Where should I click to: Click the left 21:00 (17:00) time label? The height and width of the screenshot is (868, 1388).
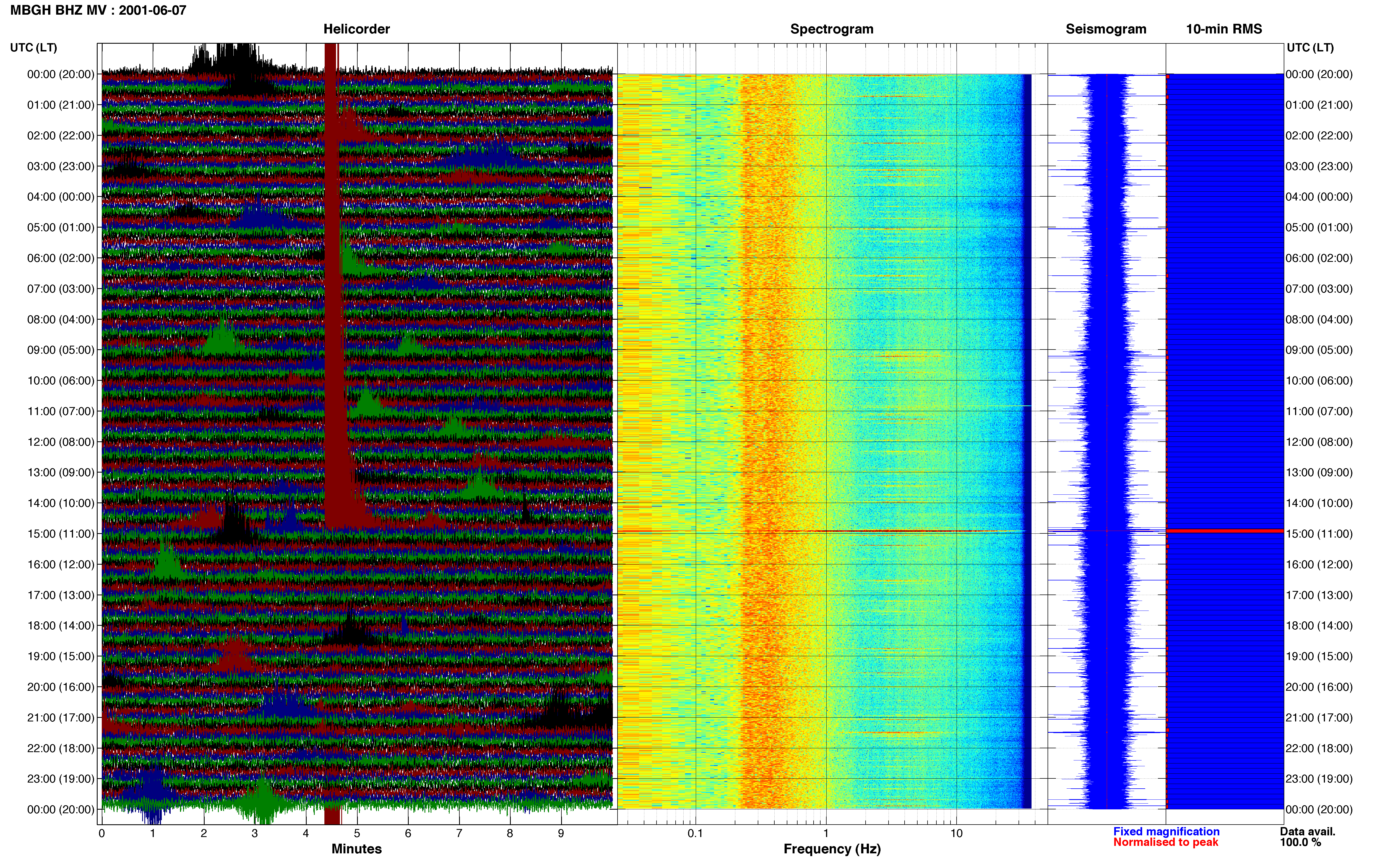point(60,718)
